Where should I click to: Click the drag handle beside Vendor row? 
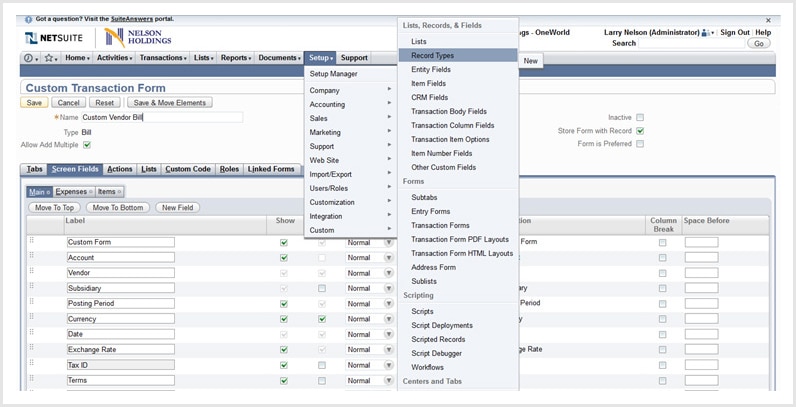31,272
